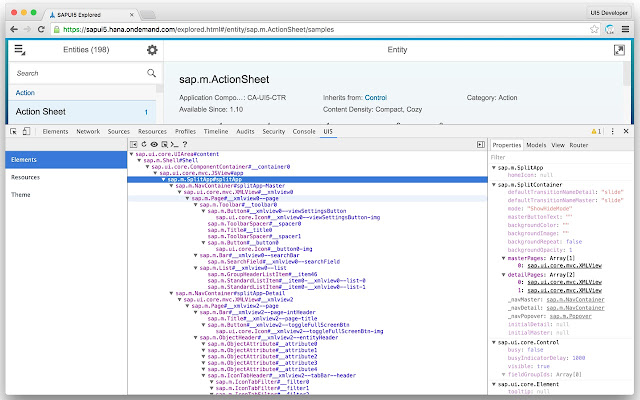Click the Action group header in list

tap(82, 93)
